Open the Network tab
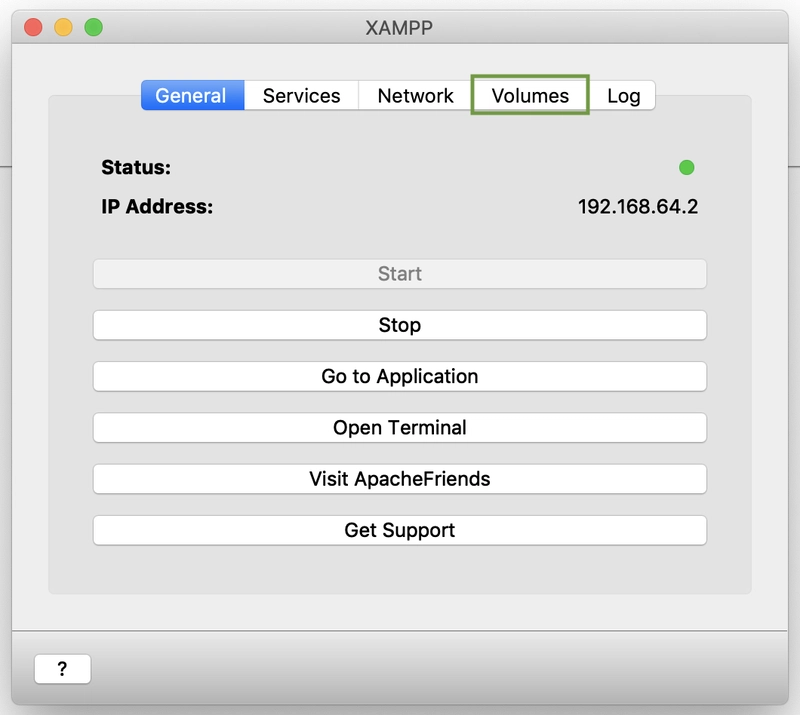 tap(415, 95)
